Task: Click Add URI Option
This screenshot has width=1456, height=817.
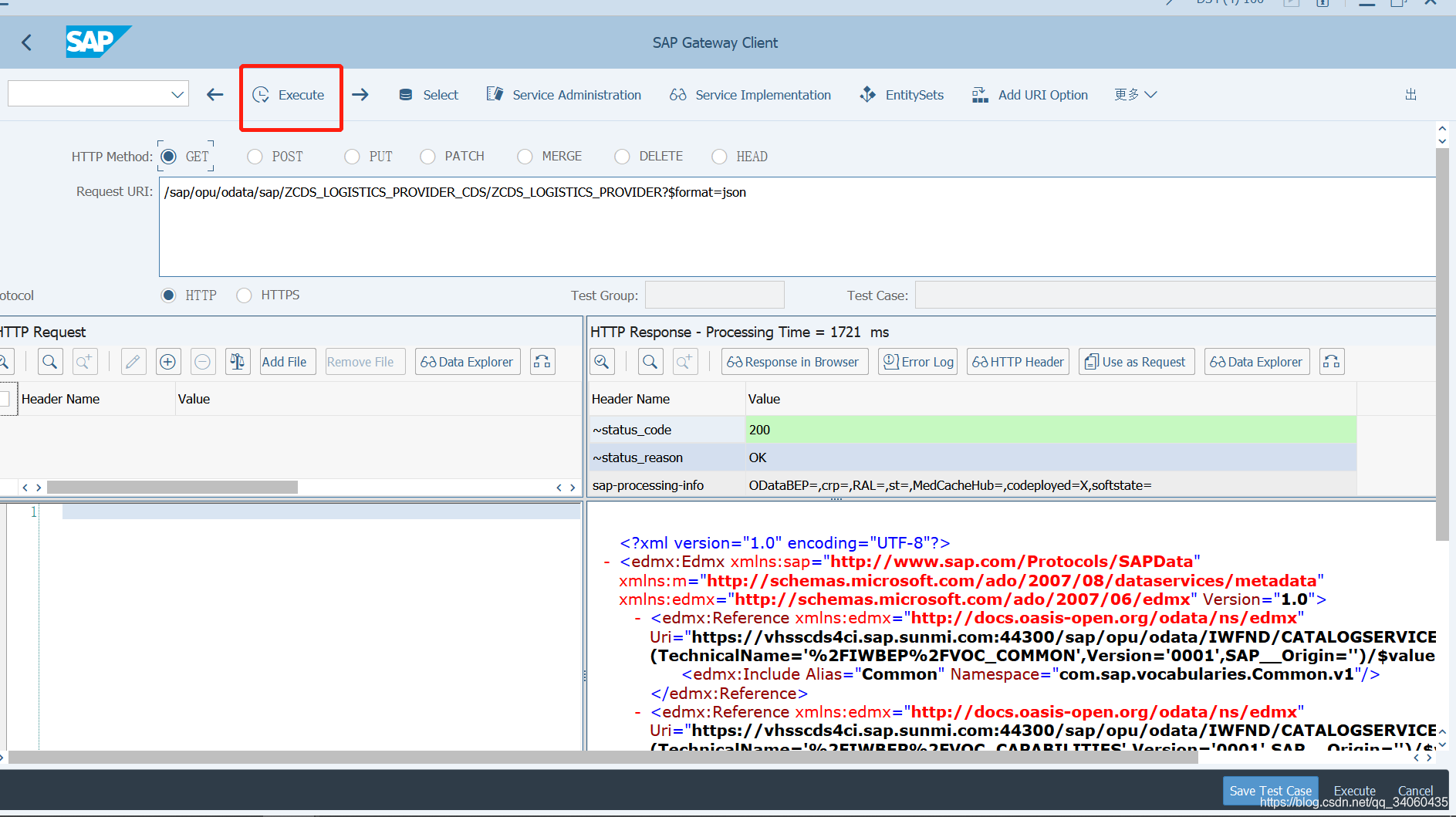Action: (x=1030, y=95)
